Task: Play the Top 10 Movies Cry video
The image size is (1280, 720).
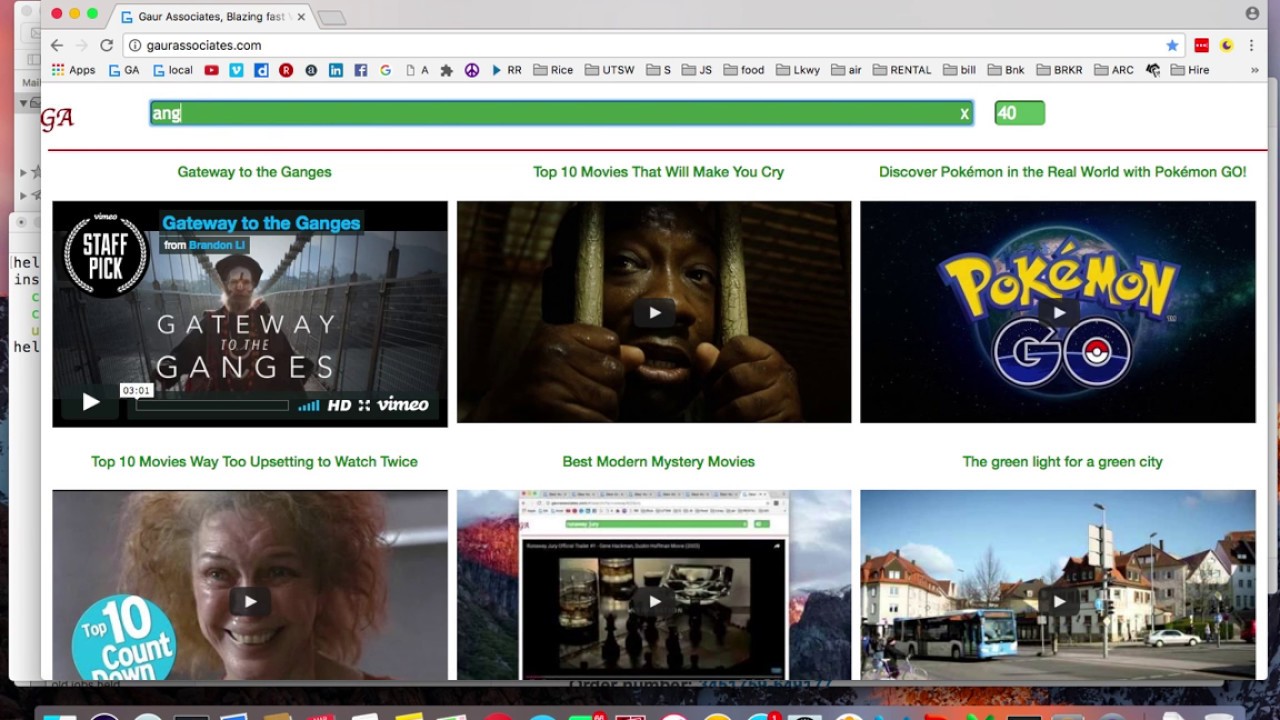Action: [654, 312]
